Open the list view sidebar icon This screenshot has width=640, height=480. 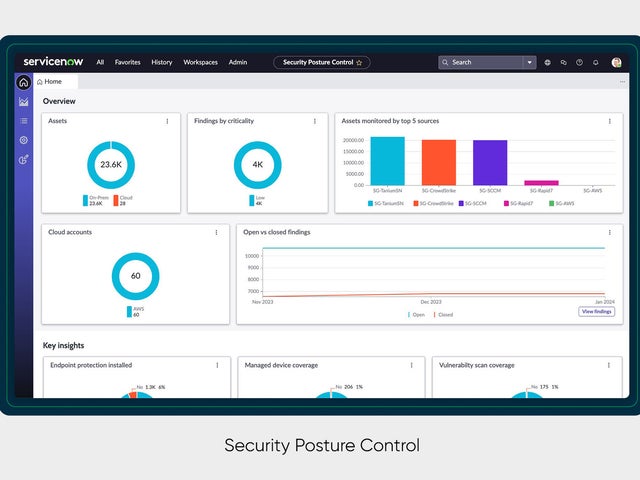point(24,121)
